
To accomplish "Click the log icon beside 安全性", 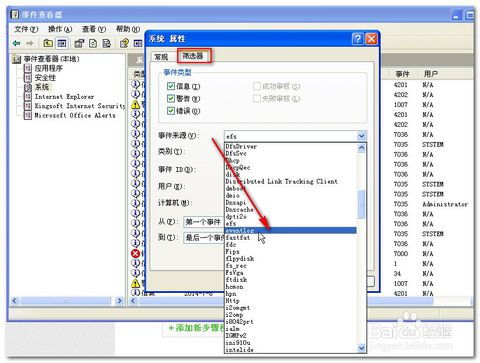I will pos(28,78).
